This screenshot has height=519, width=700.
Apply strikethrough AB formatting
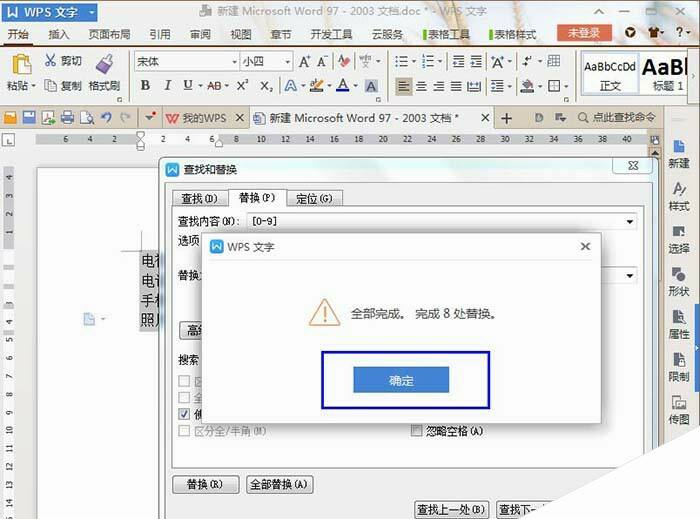tap(214, 86)
